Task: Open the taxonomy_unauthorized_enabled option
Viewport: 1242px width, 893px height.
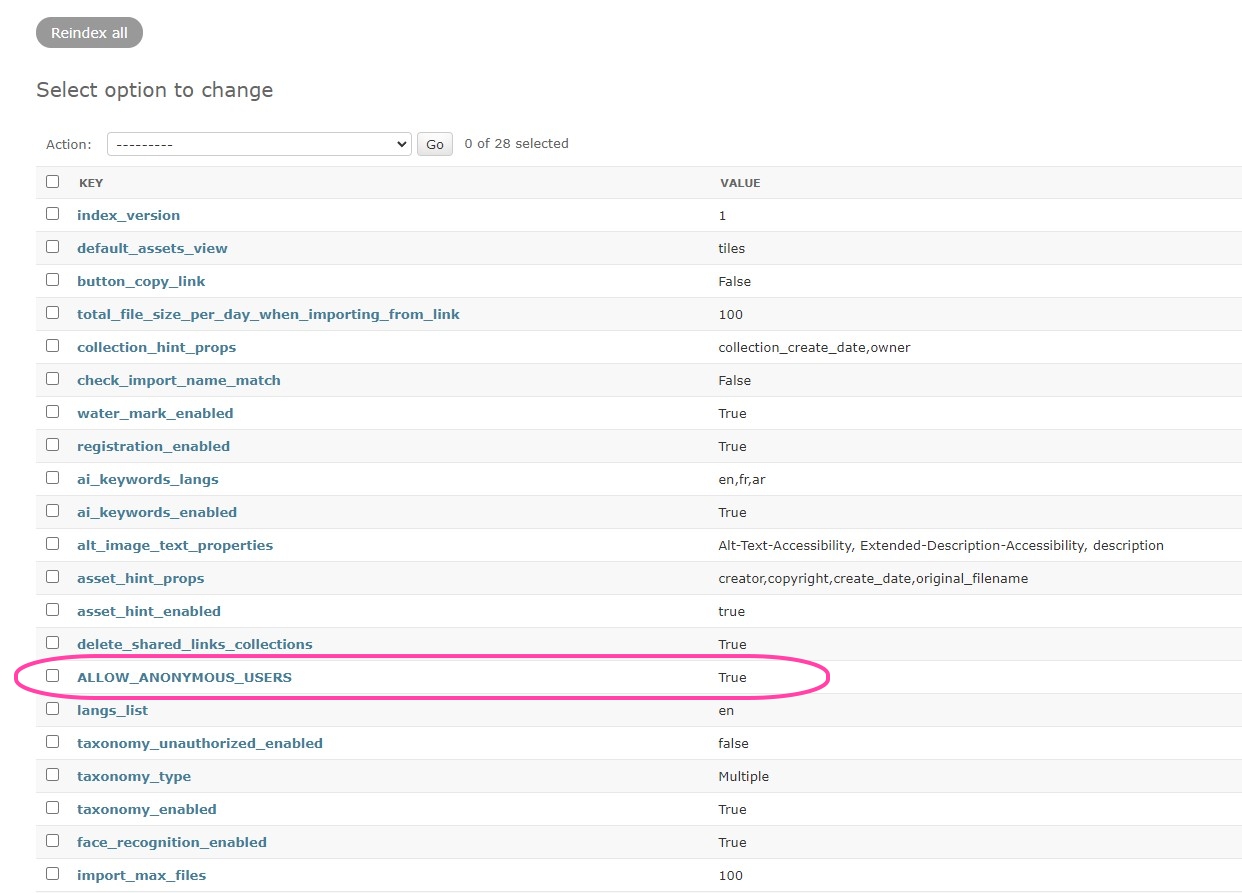Action: (x=200, y=743)
